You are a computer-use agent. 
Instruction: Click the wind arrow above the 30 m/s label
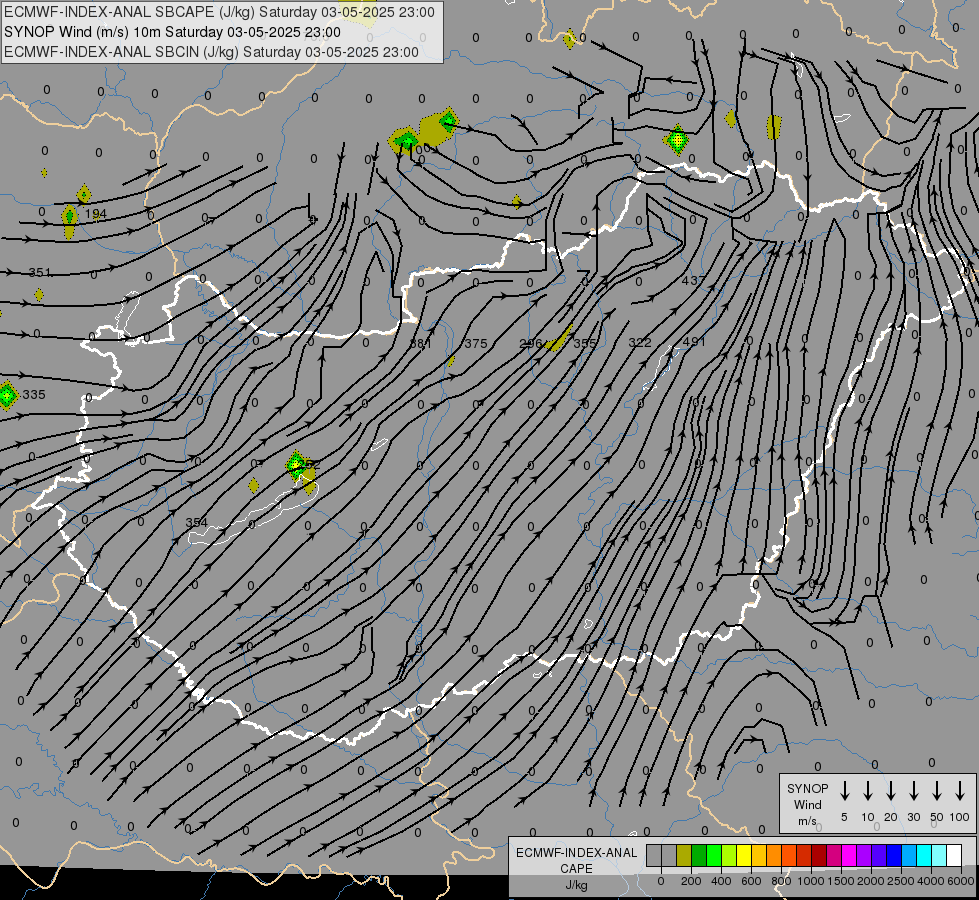[914, 791]
